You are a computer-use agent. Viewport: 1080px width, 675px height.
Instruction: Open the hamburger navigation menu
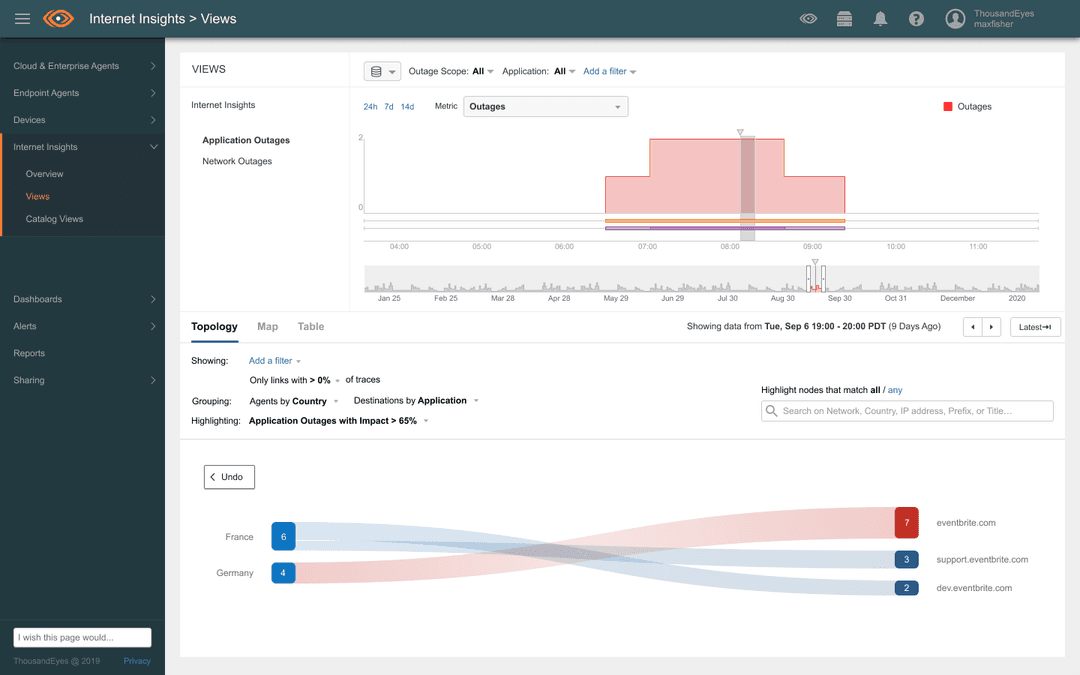[22, 19]
